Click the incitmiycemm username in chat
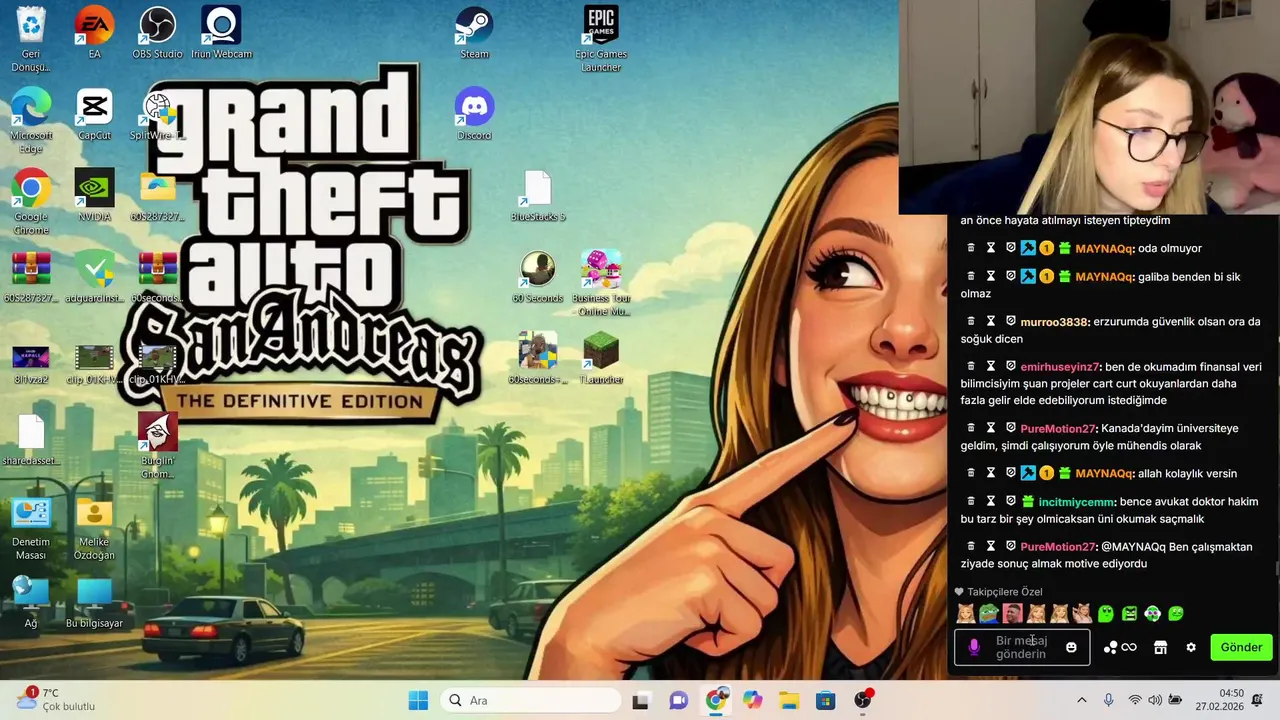This screenshot has width=1280, height=720. [x=1076, y=502]
